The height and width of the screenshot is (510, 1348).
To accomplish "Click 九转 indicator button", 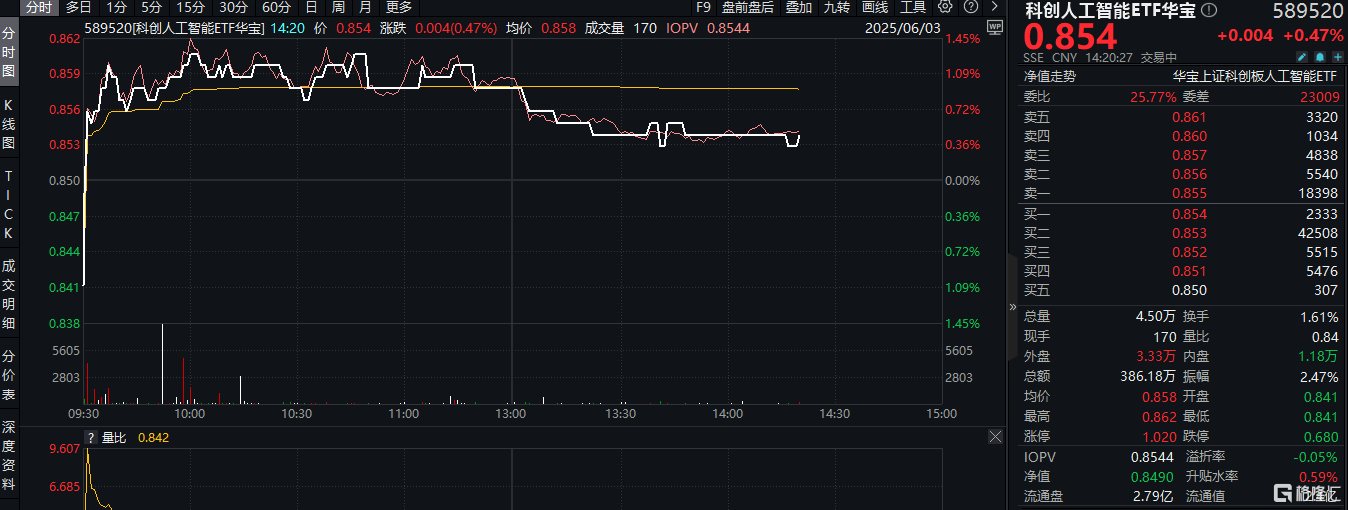I will (x=836, y=7).
